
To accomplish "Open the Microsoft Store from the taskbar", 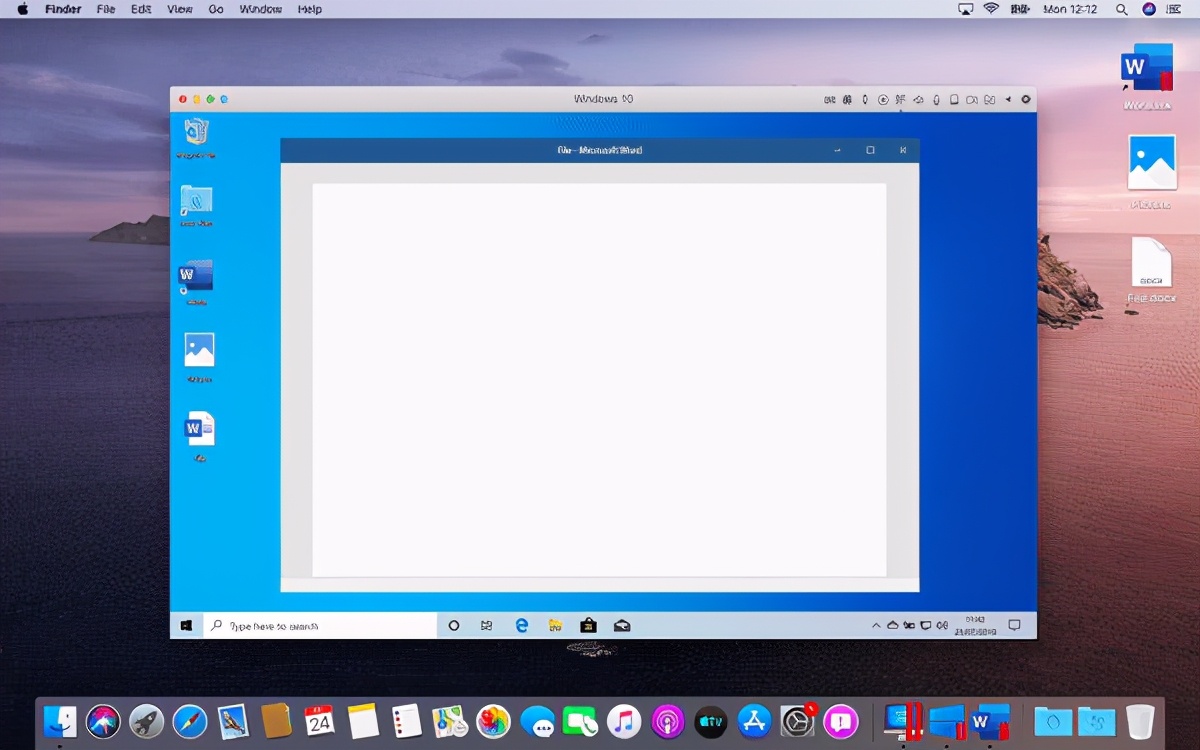I will pyautogui.click(x=588, y=624).
